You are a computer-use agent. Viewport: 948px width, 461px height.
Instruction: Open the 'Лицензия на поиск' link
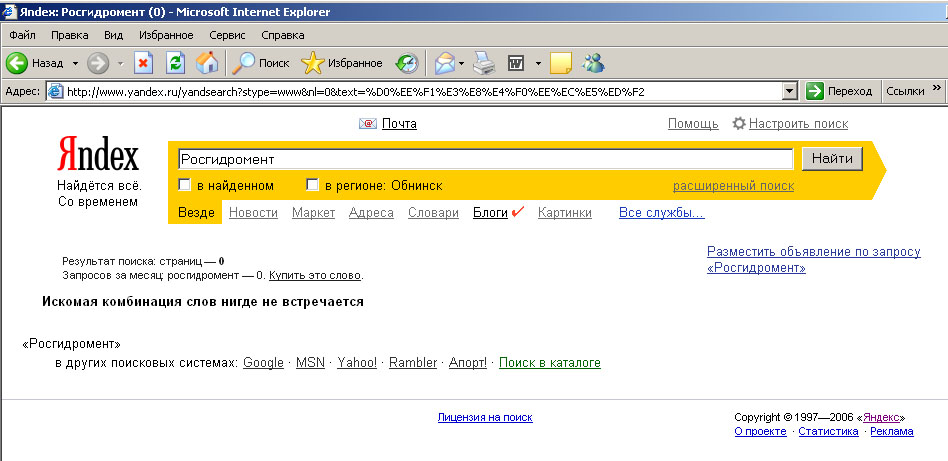pyautogui.click(x=485, y=417)
